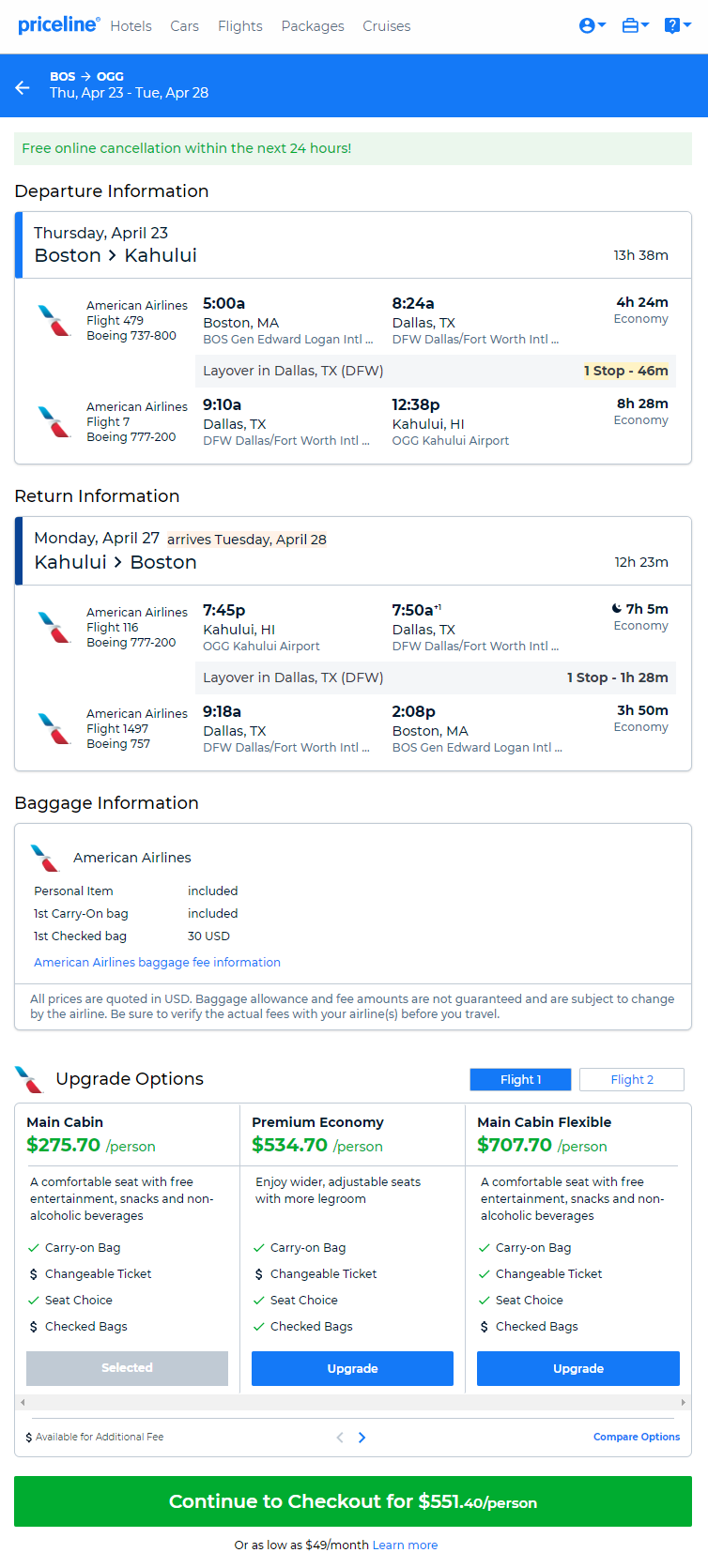Open the Cruises menu item
708x1568 pixels.
coord(387,26)
